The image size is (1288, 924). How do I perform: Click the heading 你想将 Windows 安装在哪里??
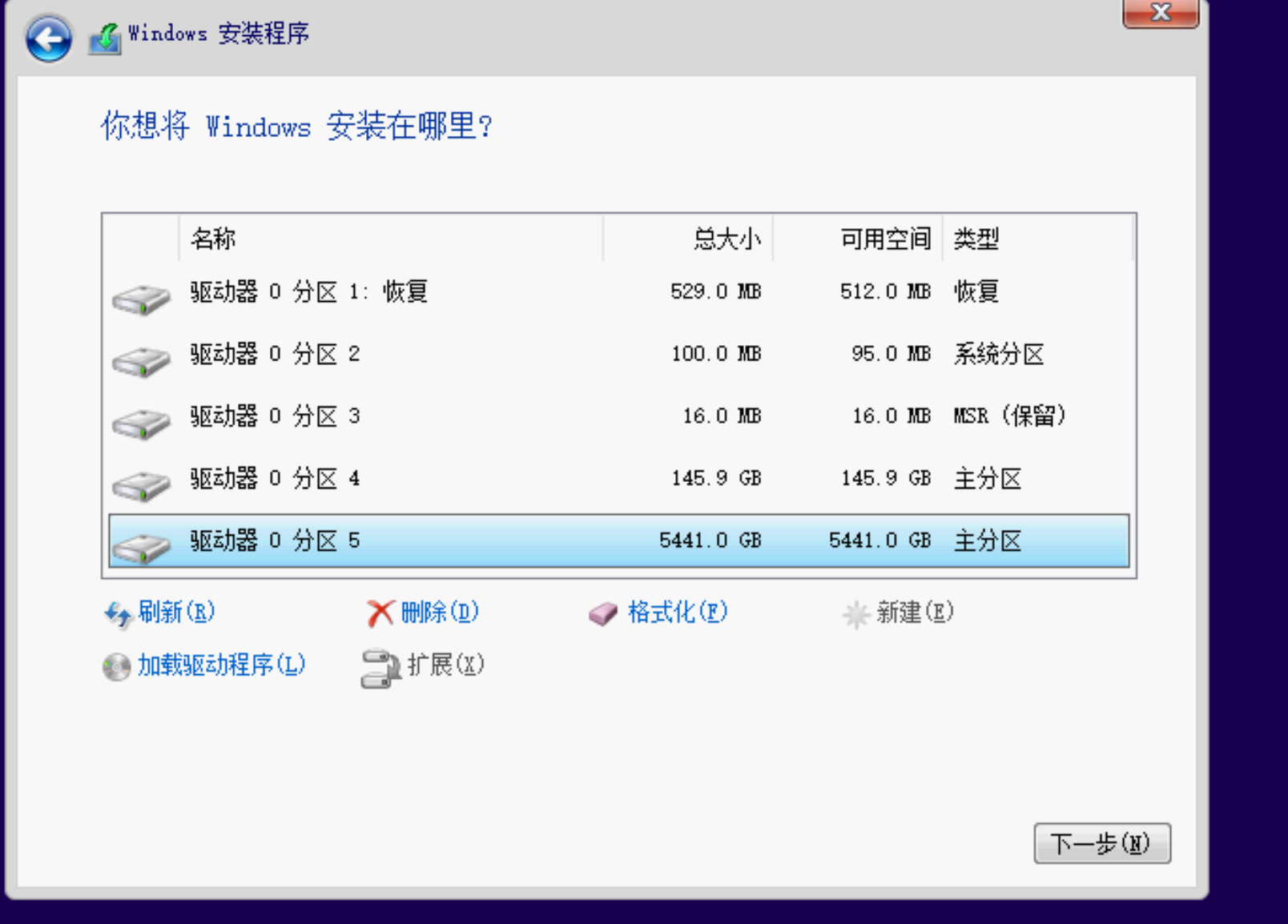point(296,127)
